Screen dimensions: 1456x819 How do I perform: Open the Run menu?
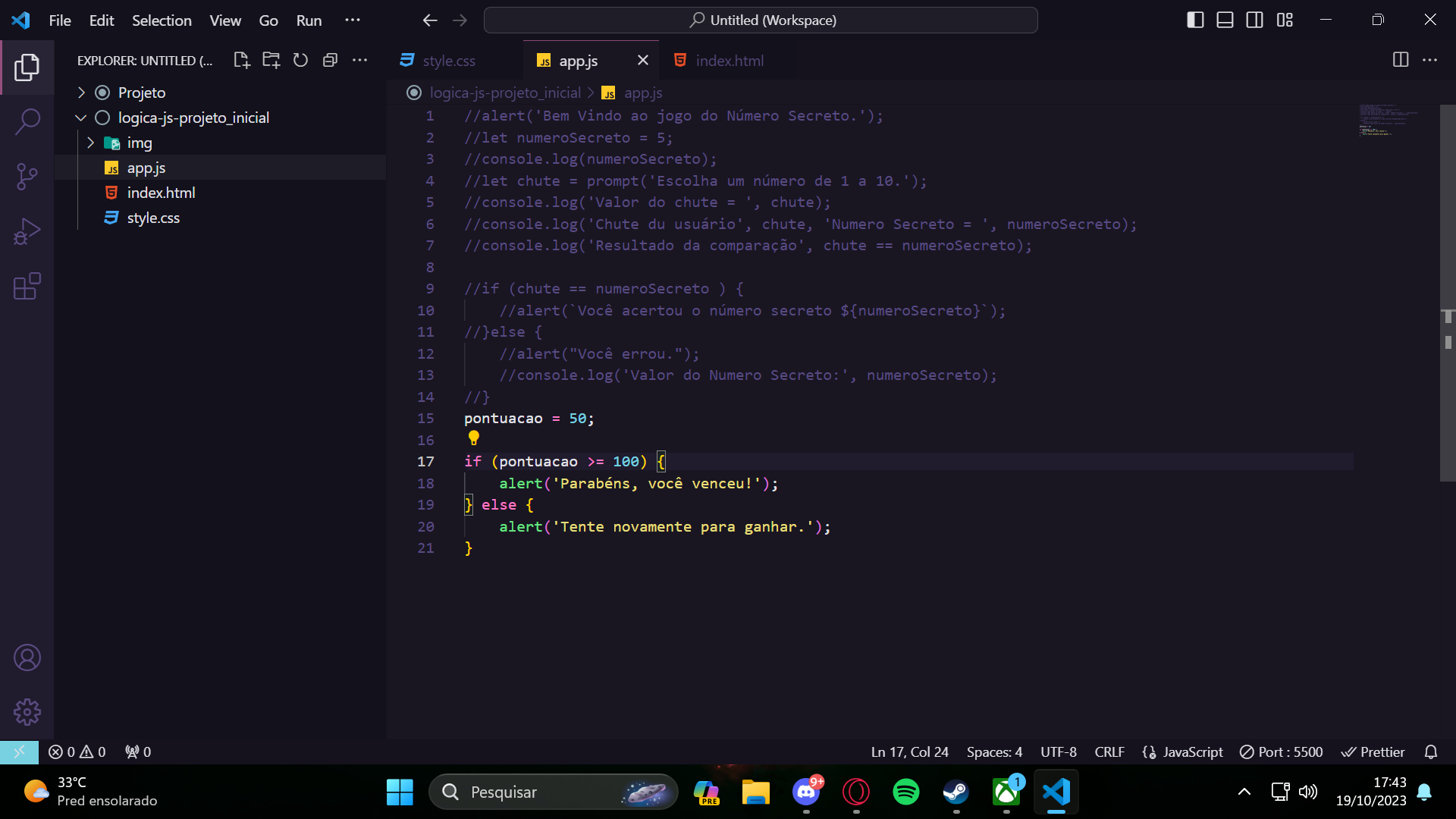(309, 20)
